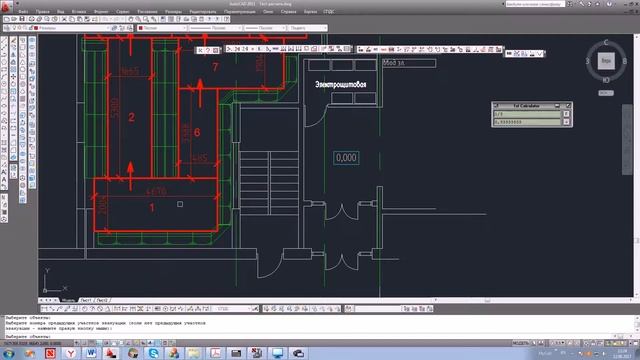Screen dimensions: 640x360
Task: Close the Txt Calculator window
Action: click(x=568, y=106)
